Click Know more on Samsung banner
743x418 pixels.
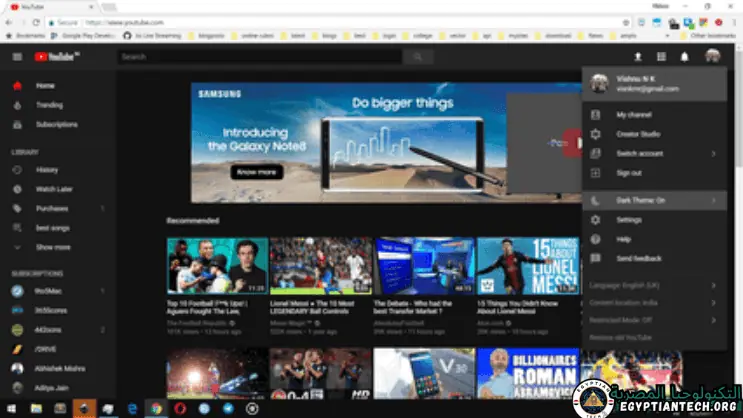click(256, 172)
